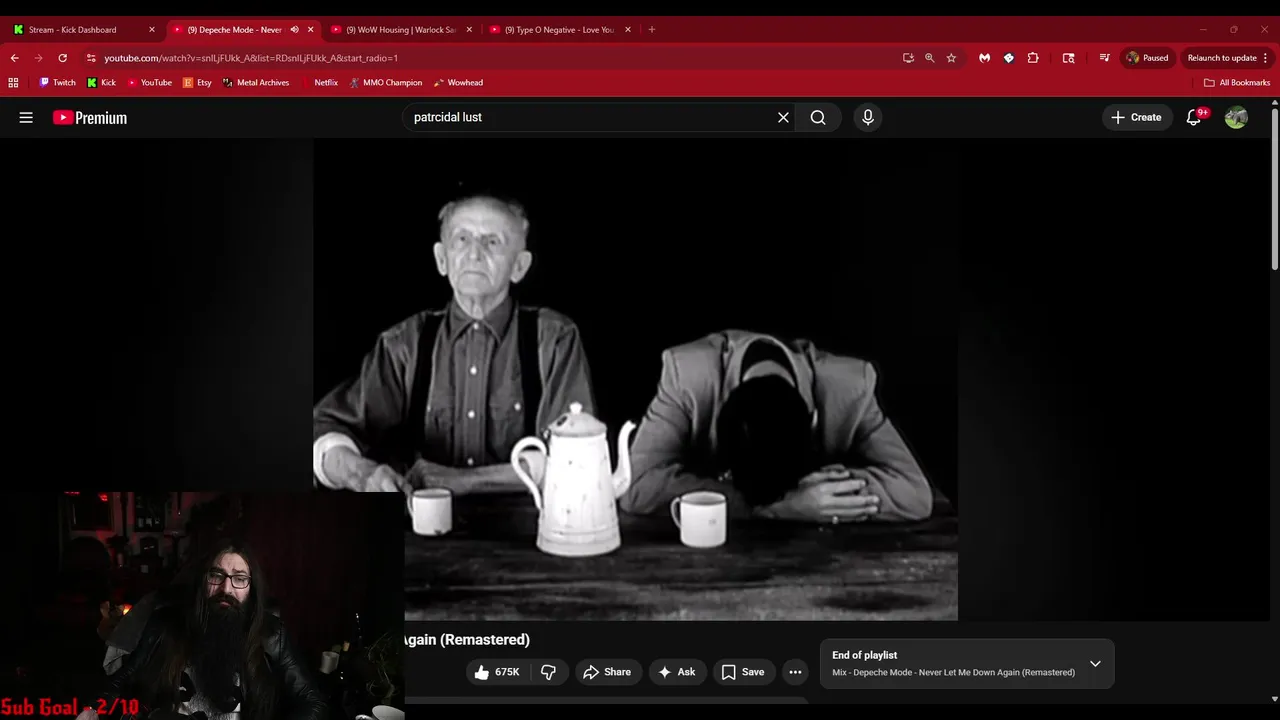Bookmark this page with the star
Screen dimensions: 1280x720
[951, 58]
